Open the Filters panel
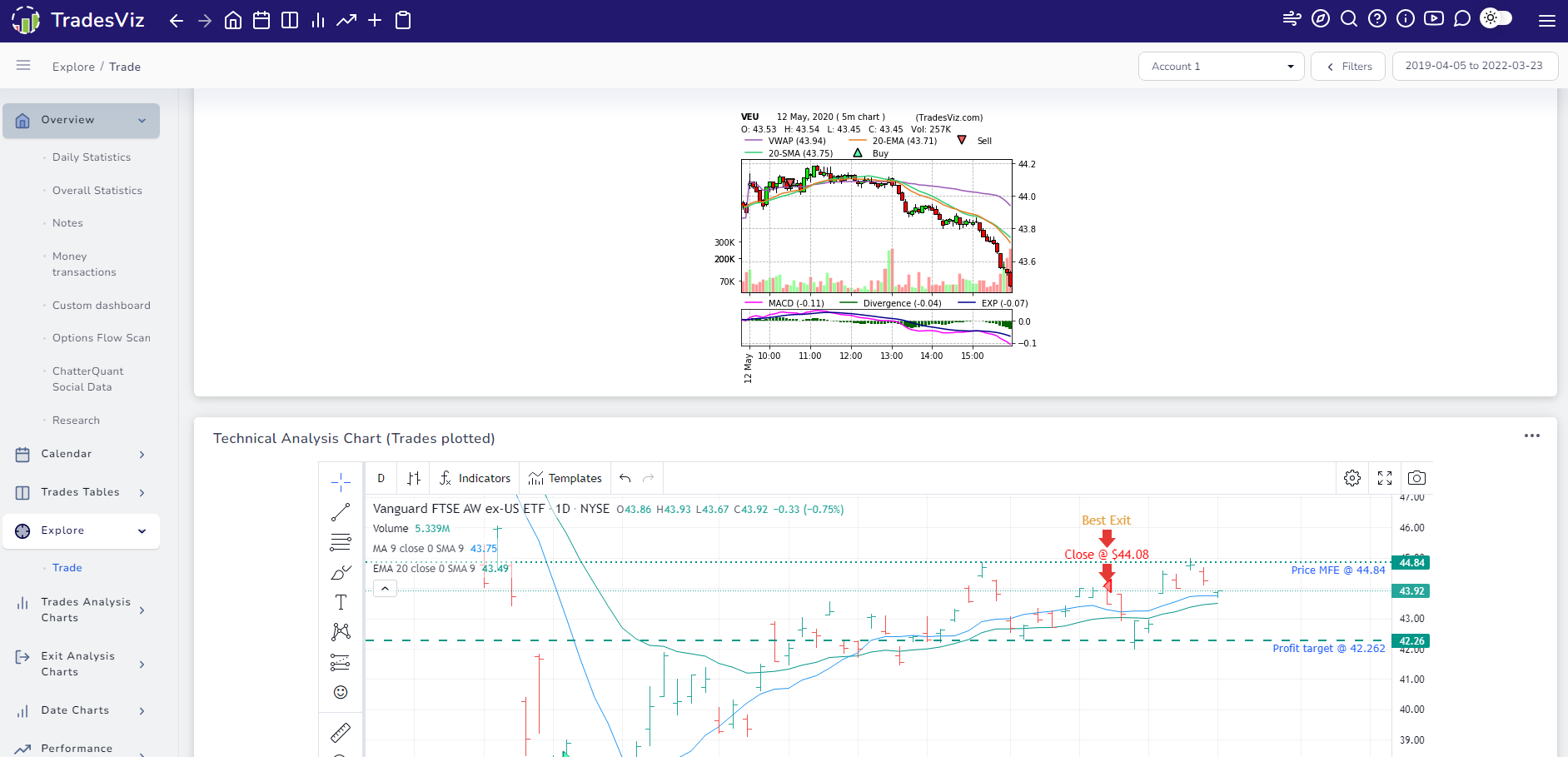The height and width of the screenshot is (757, 1568). [x=1348, y=67]
